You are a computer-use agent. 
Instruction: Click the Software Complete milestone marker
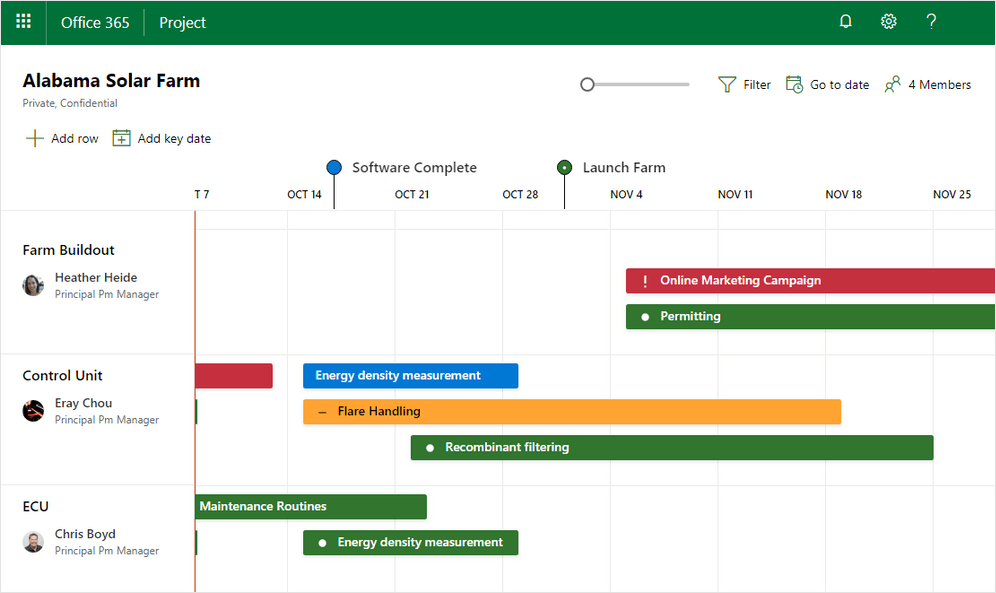tap(334, 167)
